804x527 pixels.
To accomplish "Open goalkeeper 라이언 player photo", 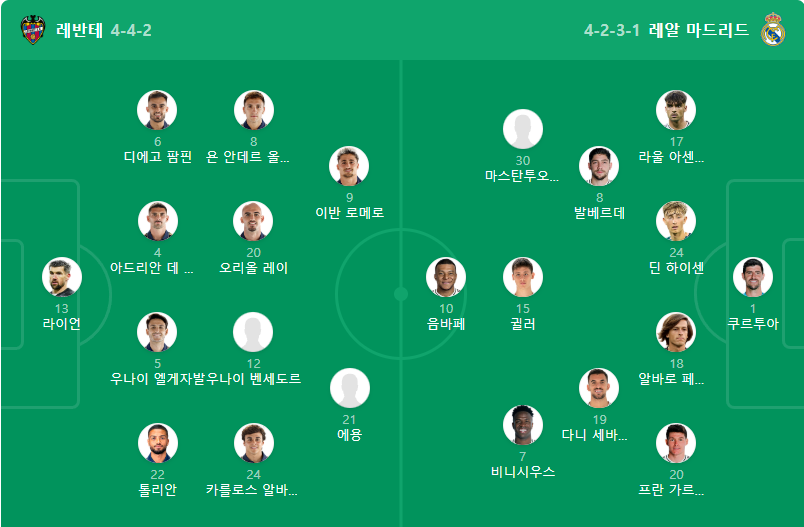I will (62, 277).
